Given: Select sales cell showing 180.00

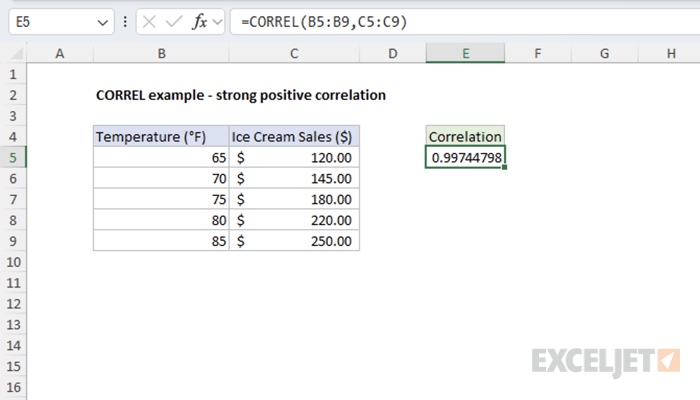Looking at the screenshot, I should (294, 199).
